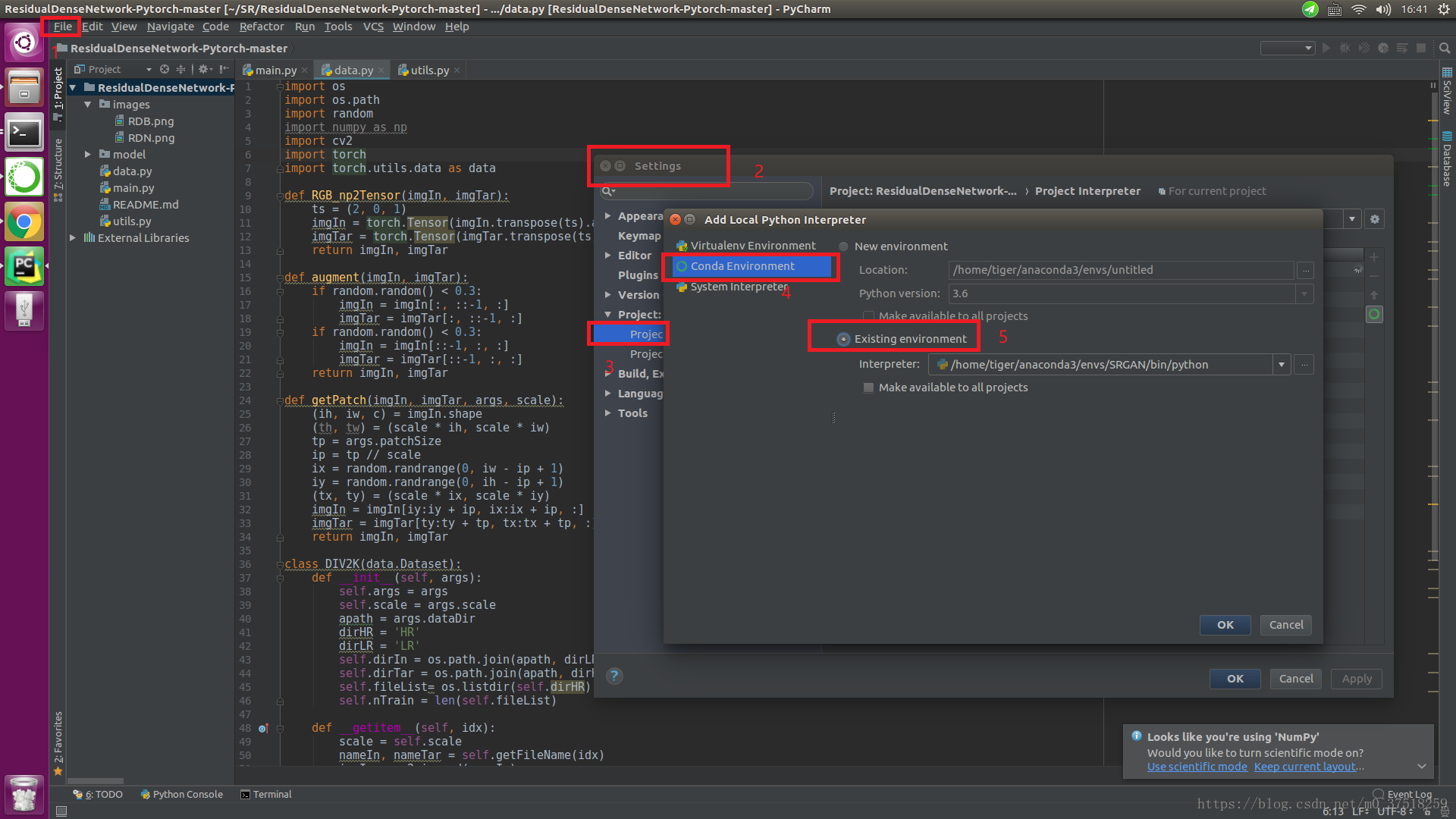This screenshot has width=1456, height=819.
Task: Open Search Everywhere magnifier icon
Action: [x=1445, y=48]
